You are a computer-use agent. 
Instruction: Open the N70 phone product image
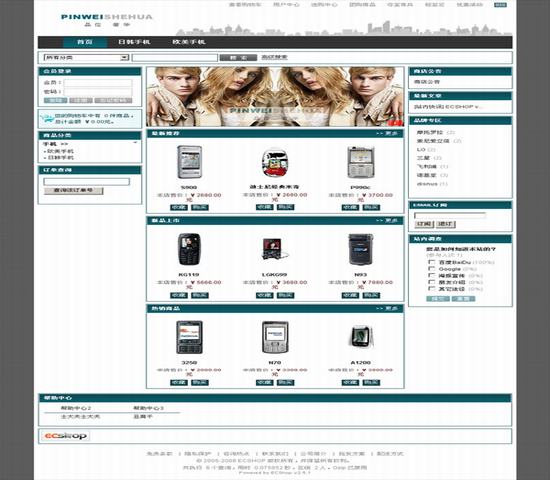tap(275, 337)
